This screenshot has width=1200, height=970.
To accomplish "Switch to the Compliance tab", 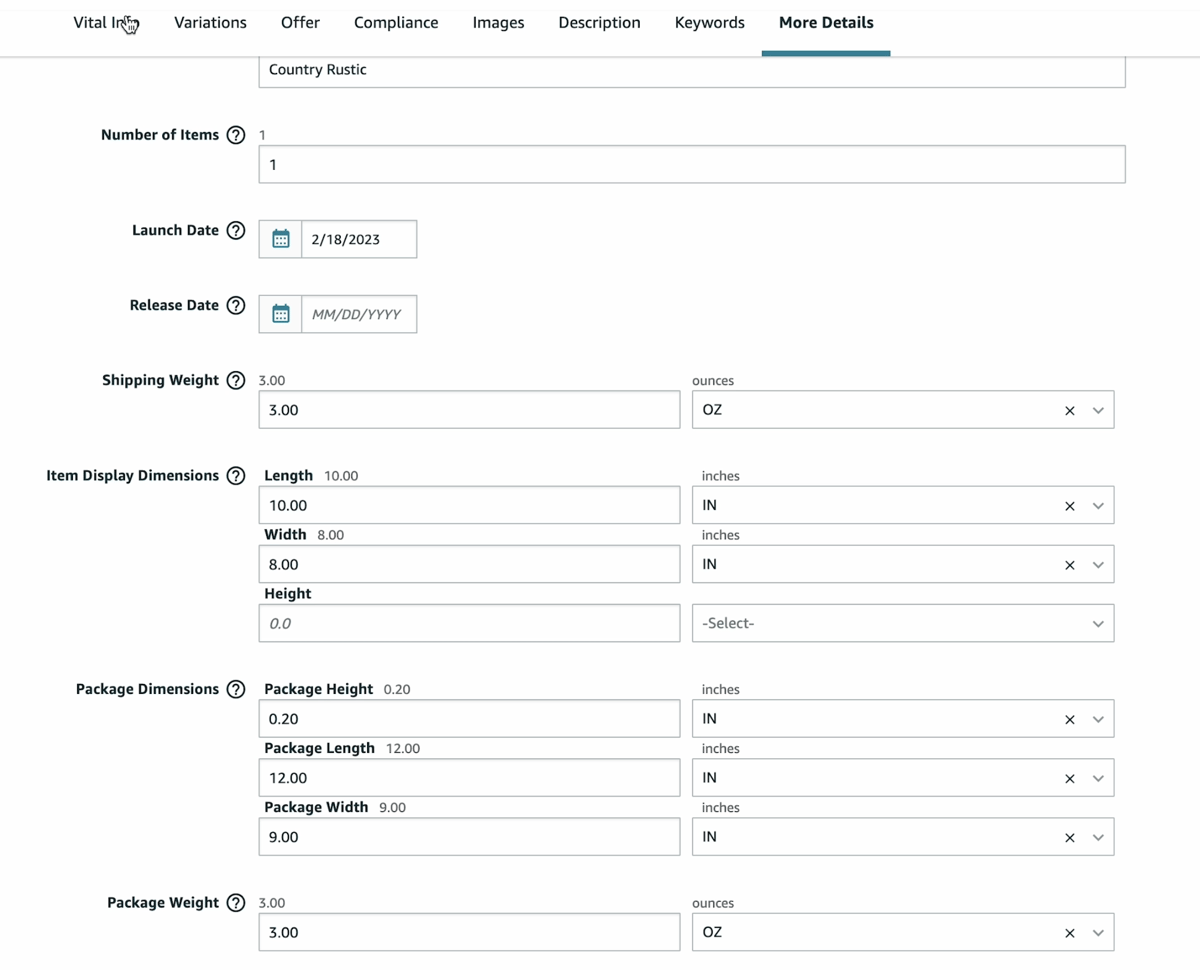I will [396, 22].
